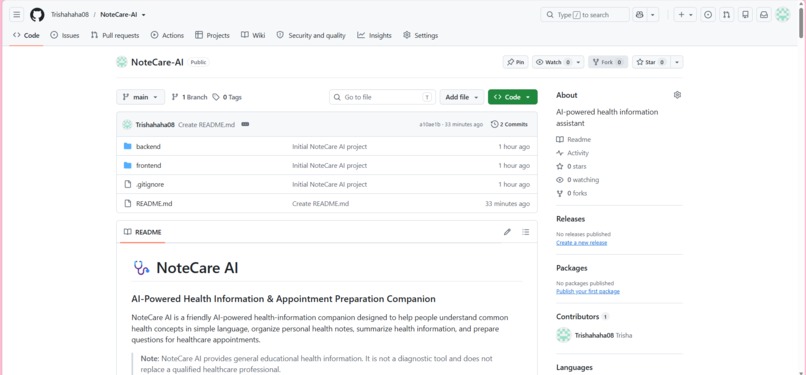806x375 pixels.
Task: Open README outline list icon
Action: click(x=525, y=232)
